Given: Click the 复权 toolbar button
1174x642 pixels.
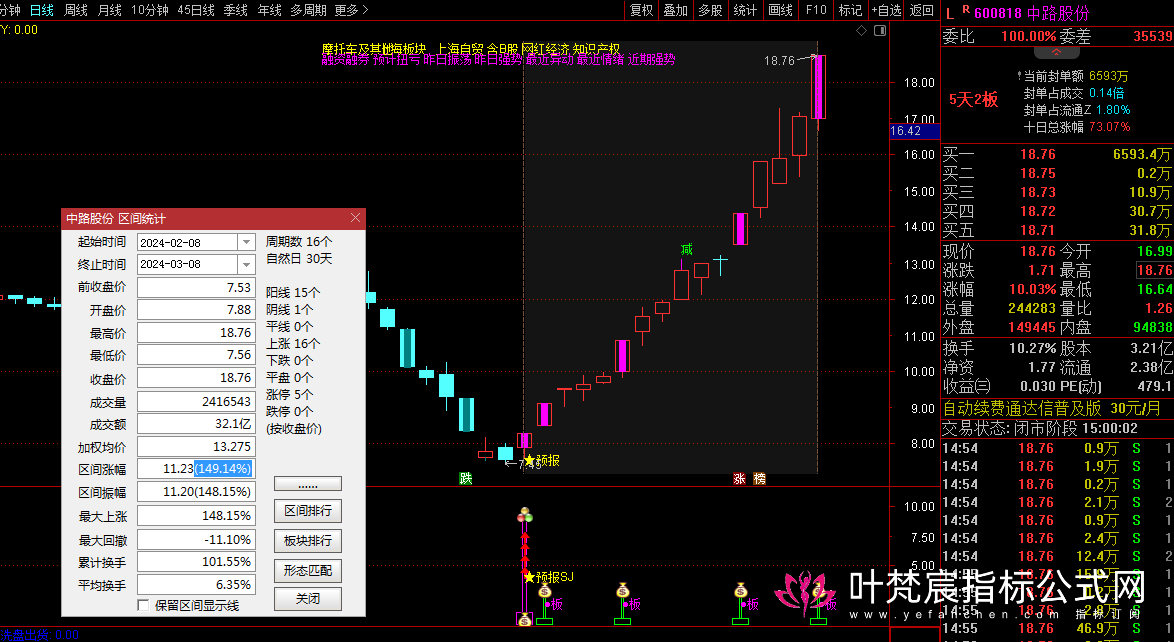Looking at the screenshot, I should click(641, 10).
